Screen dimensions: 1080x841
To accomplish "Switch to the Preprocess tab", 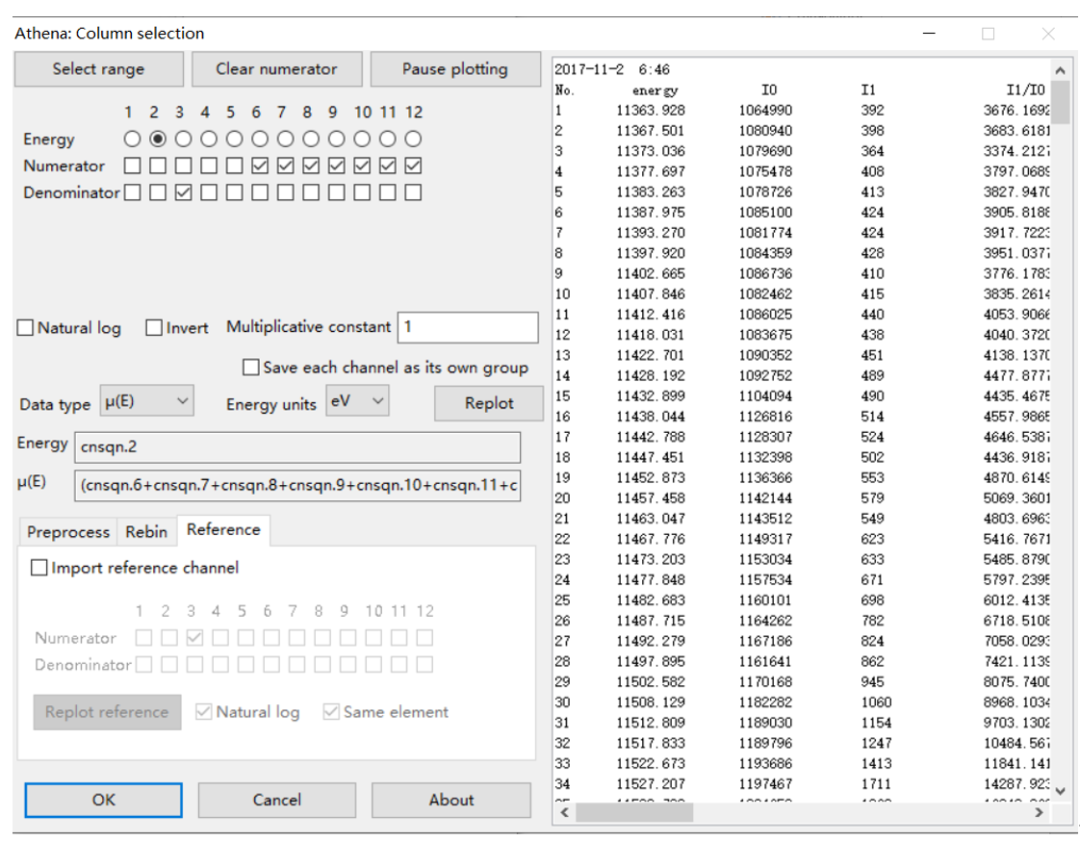I will [x=67, y=531].
